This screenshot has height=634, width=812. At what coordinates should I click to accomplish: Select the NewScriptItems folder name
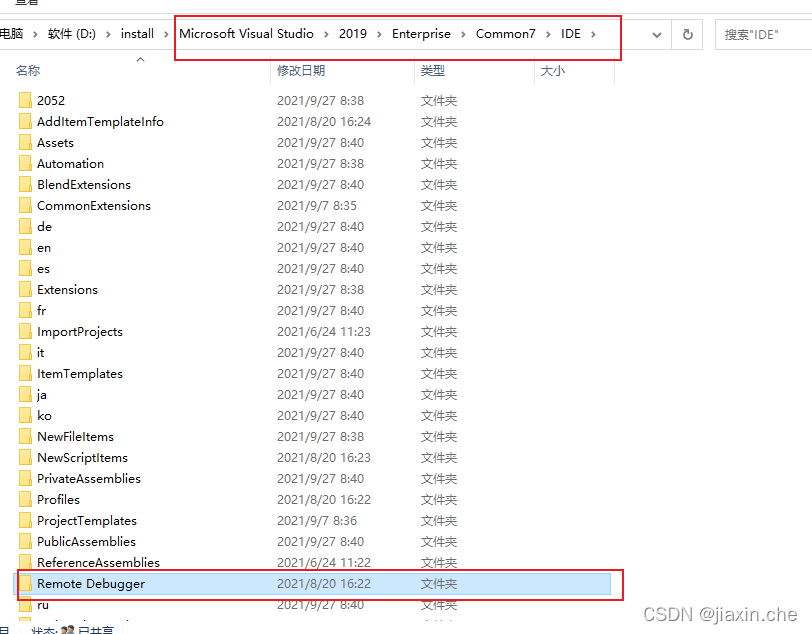(82, 458)
